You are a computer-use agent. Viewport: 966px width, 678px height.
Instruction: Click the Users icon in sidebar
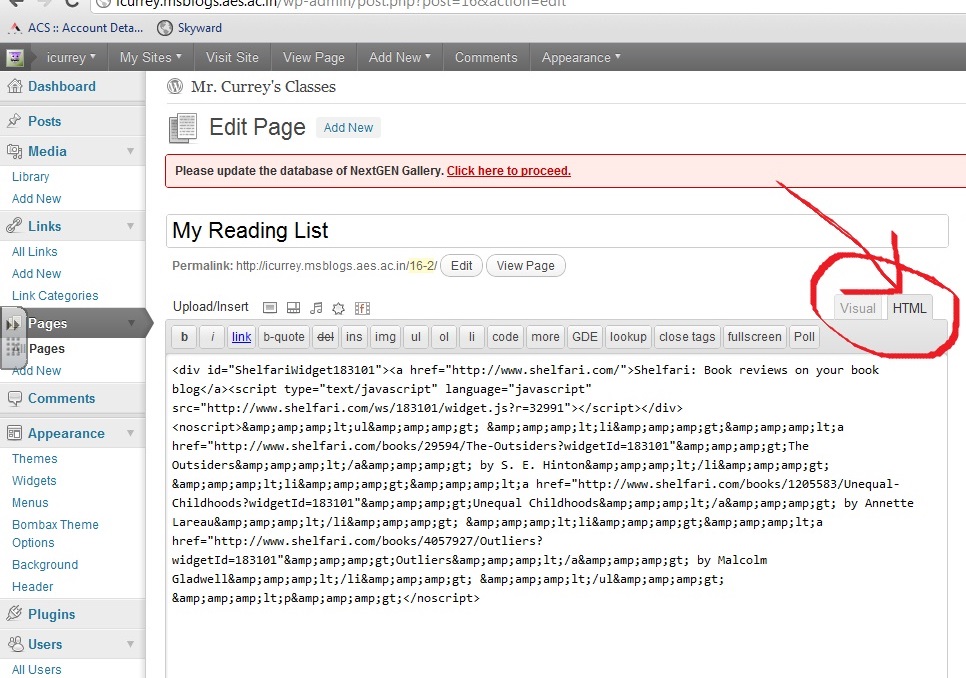pos(15,644)
